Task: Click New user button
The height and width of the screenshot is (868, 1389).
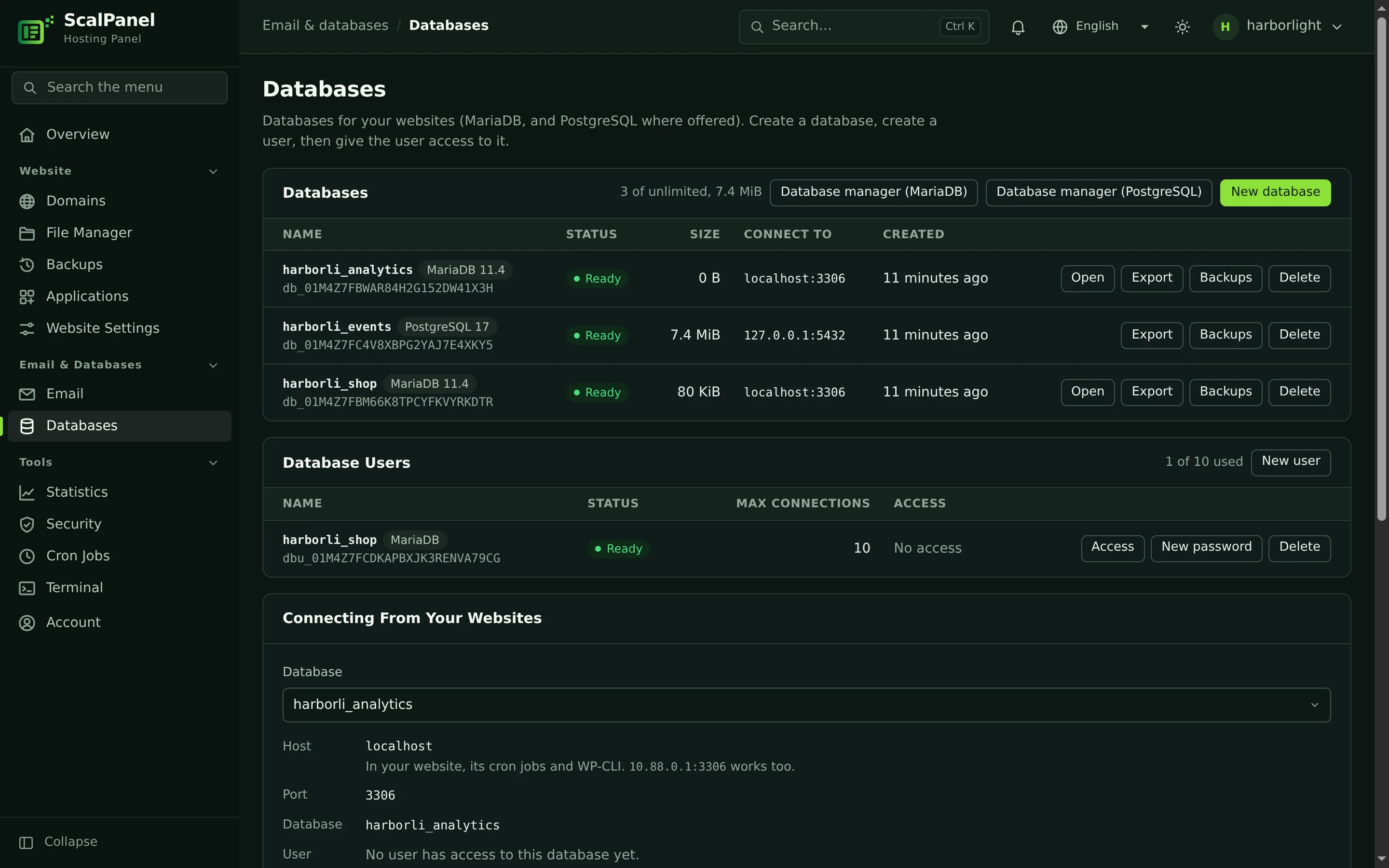Action: point(1291,462)
